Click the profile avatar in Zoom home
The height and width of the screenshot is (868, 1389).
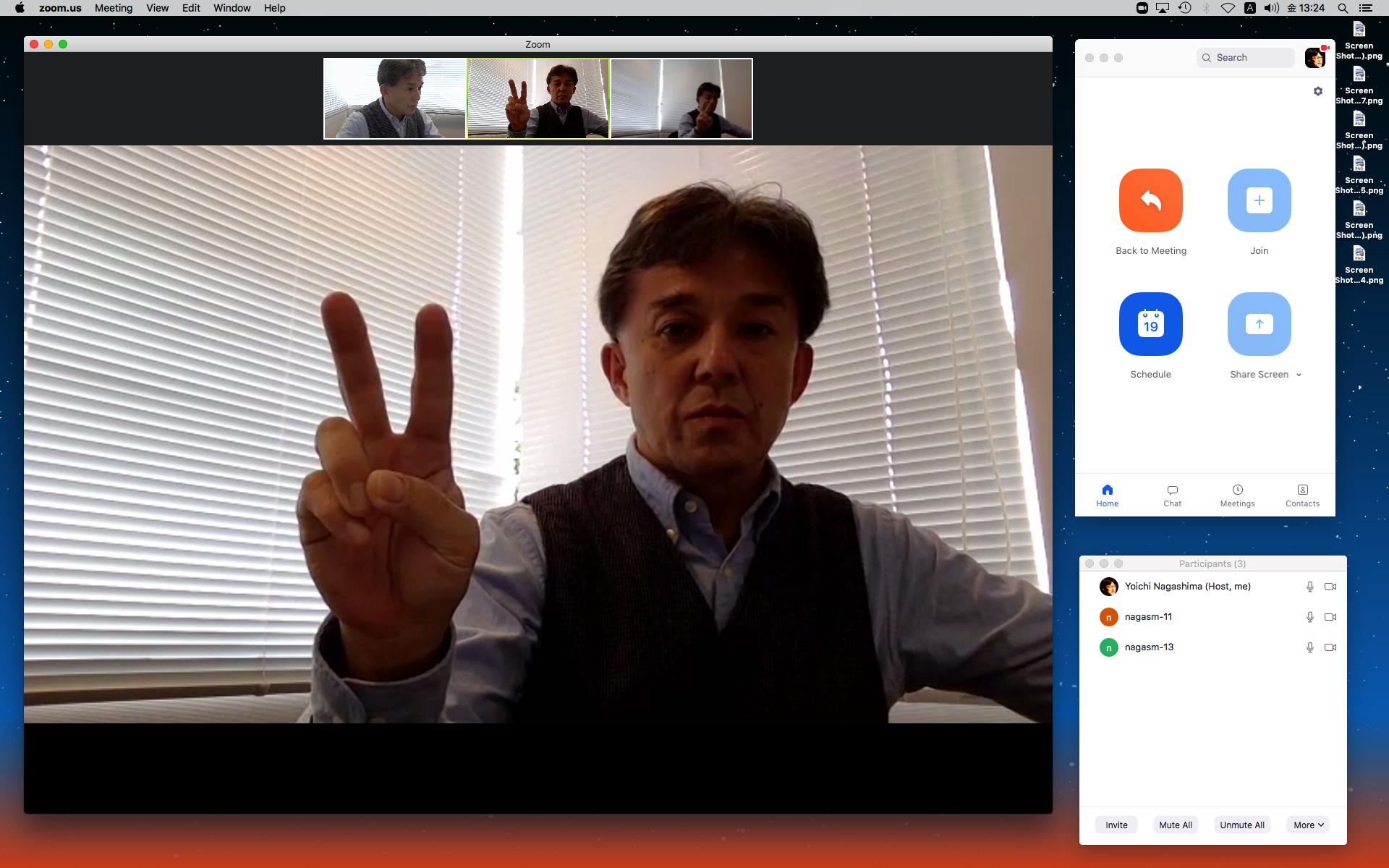pos(1314,58)
